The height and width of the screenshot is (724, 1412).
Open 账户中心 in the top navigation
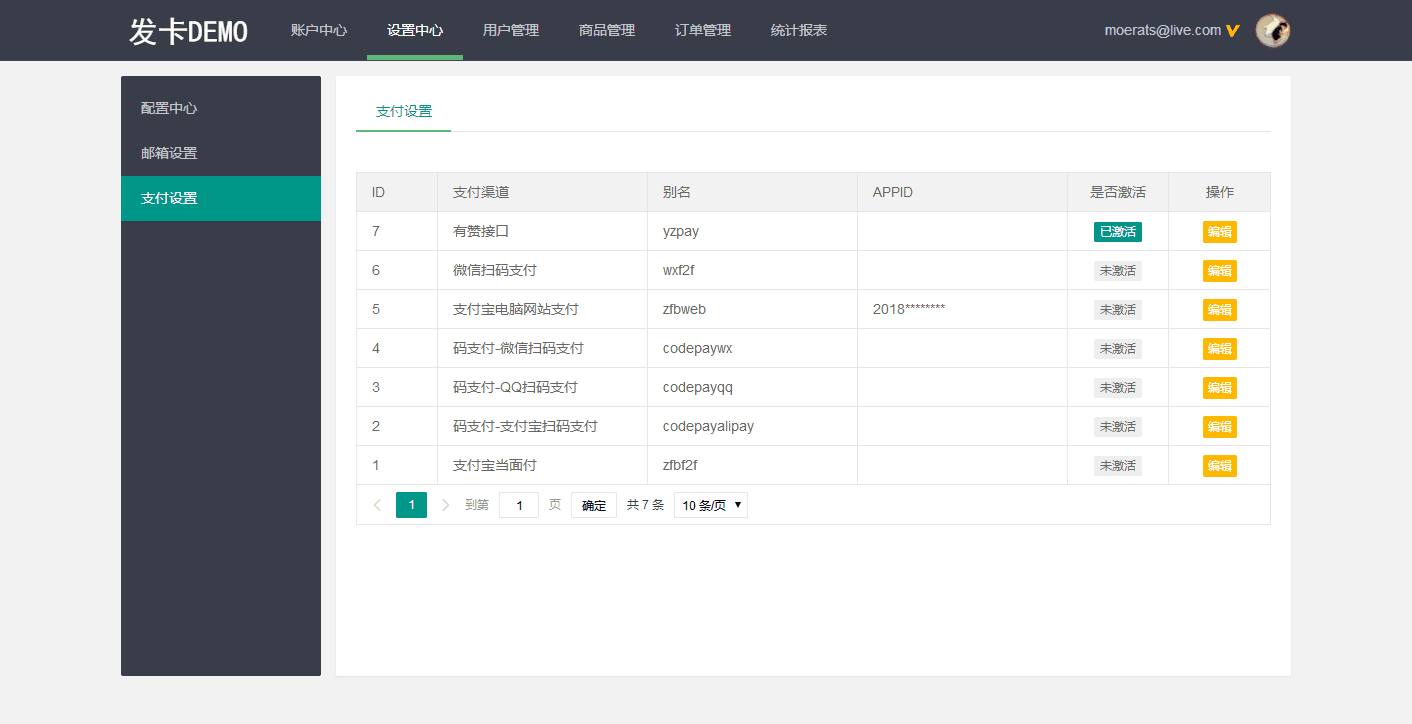point(319,31)
